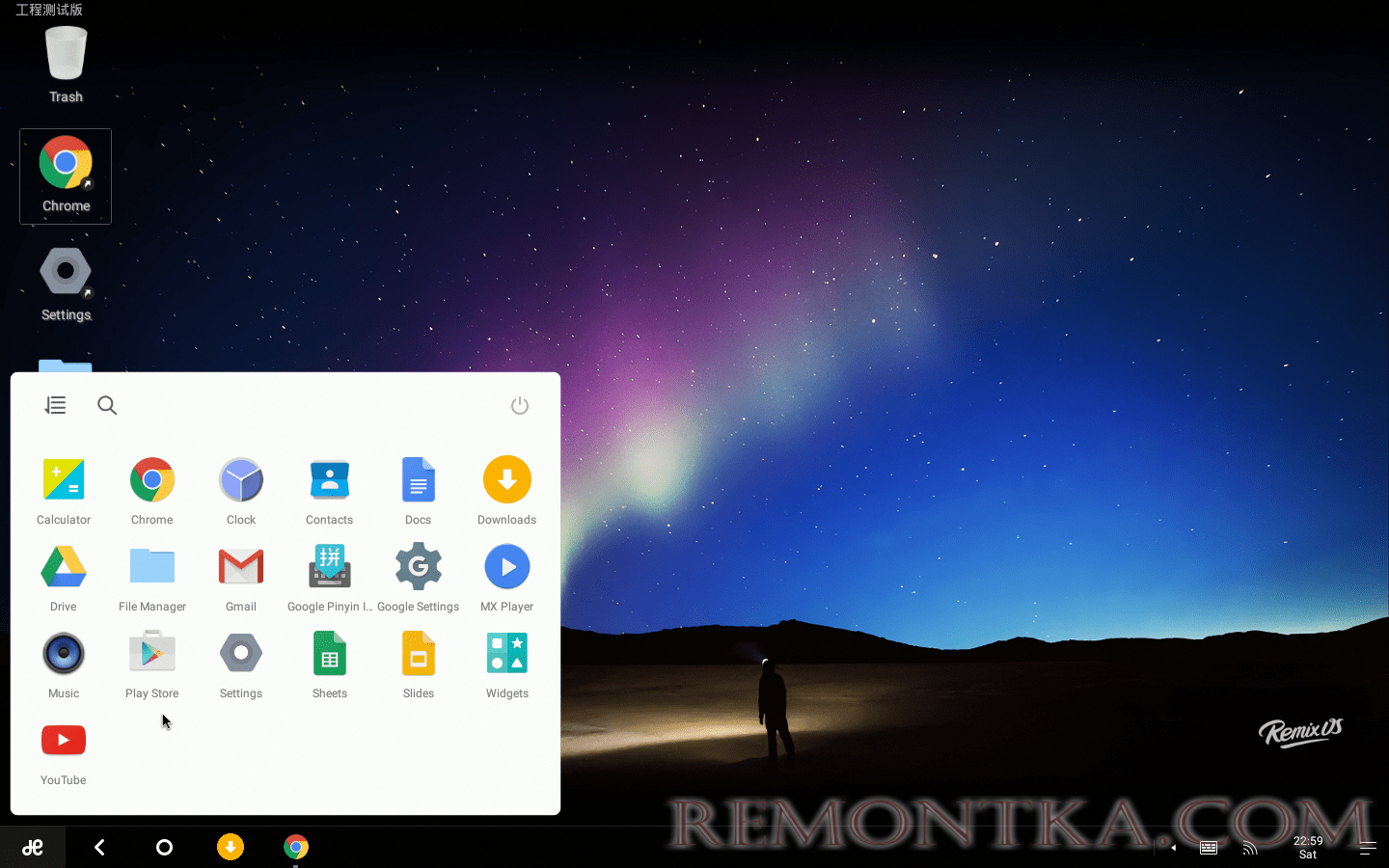Switch to Chrome on the taskbar

tap(296, 847)
